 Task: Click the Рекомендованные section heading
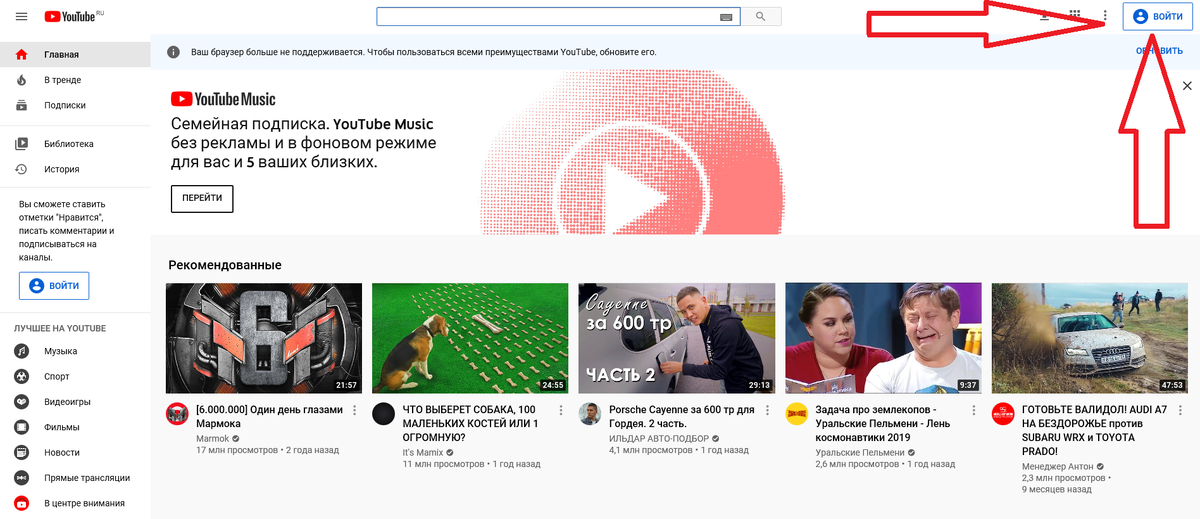coord(225,265)
